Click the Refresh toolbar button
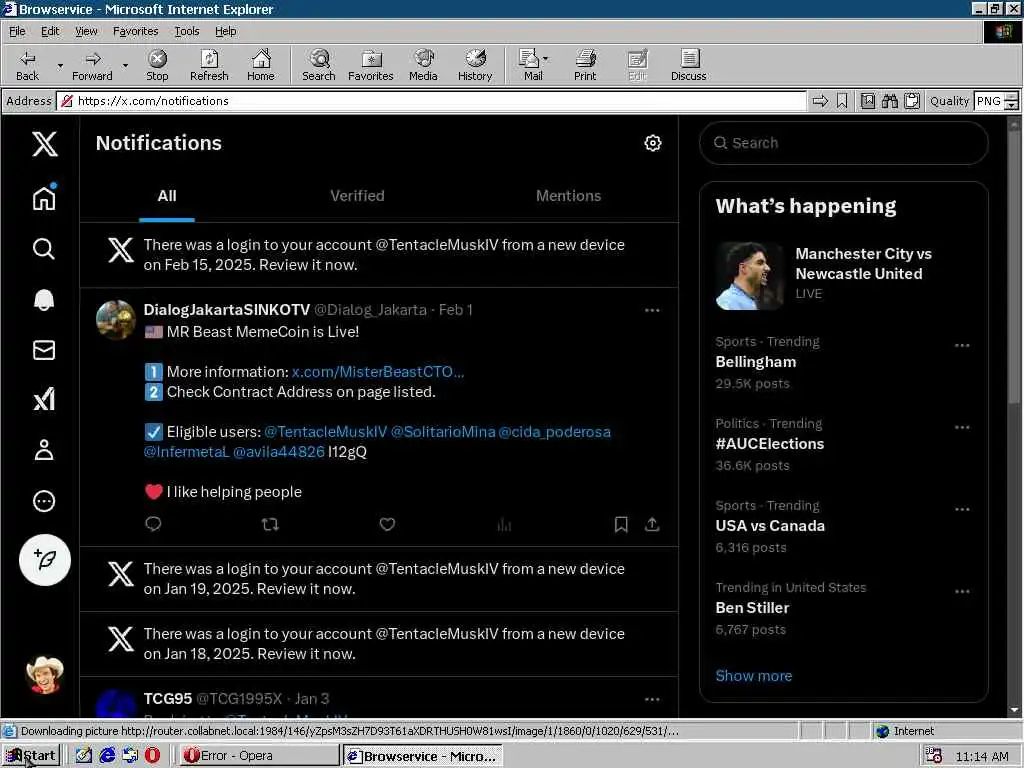The image size is (1024, 768). point(209,65)
